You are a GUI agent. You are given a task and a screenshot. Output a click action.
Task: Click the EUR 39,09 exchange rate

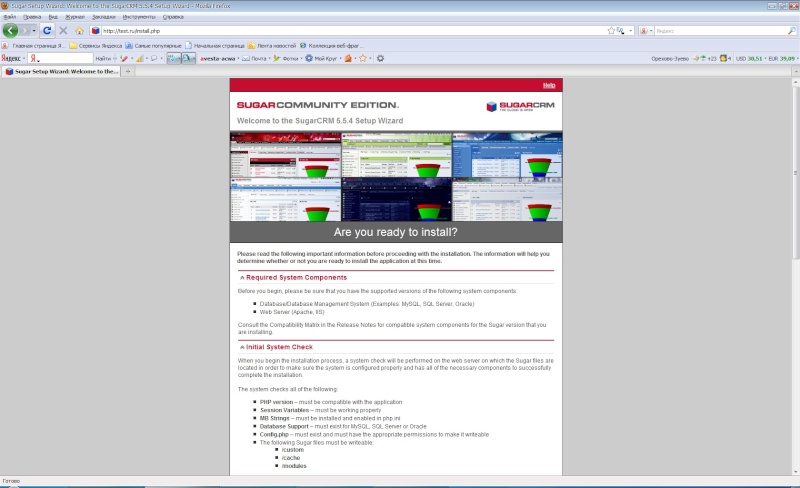click(x=782, y=58)
